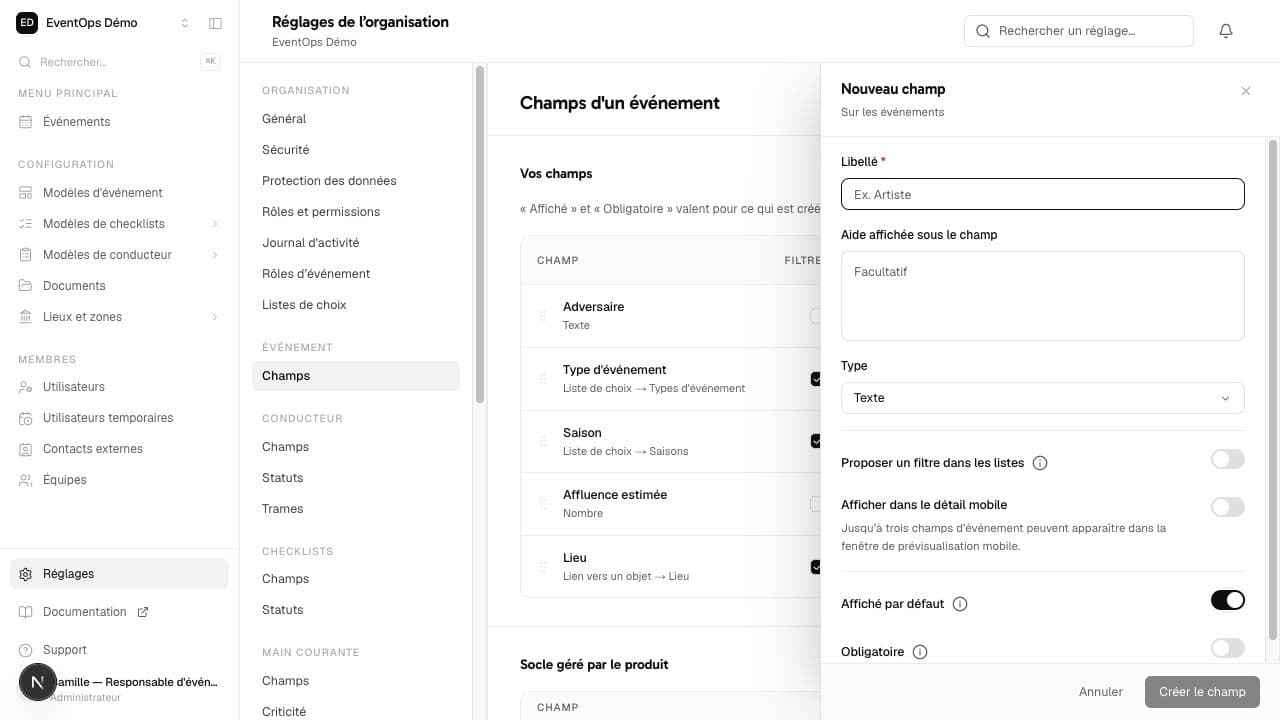Click the Créer le champ button

[x=1202, y=692]
